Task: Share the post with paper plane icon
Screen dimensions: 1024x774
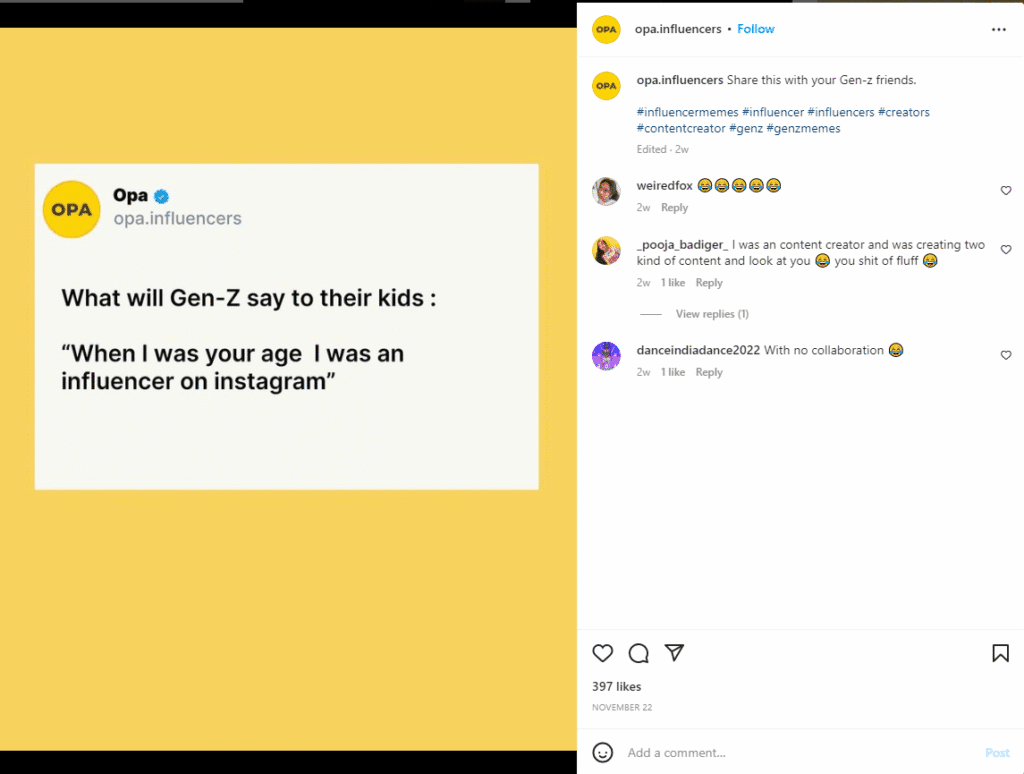Action: pos(675,652)
